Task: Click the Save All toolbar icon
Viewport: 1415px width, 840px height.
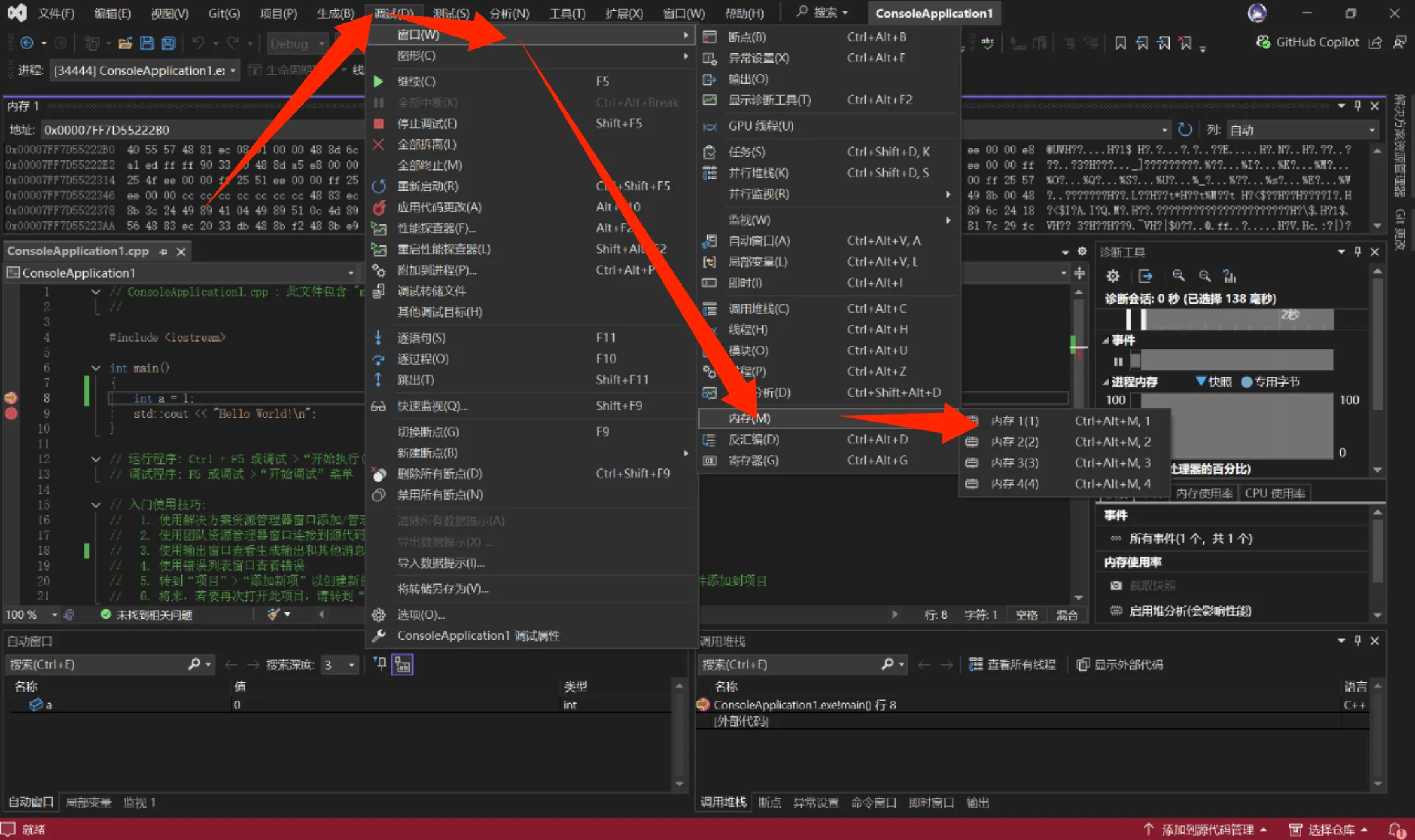Action: coord(168,43)
